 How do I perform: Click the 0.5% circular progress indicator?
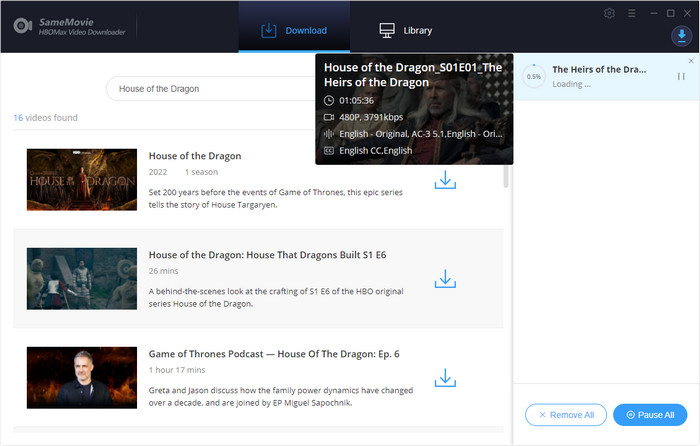533,76
